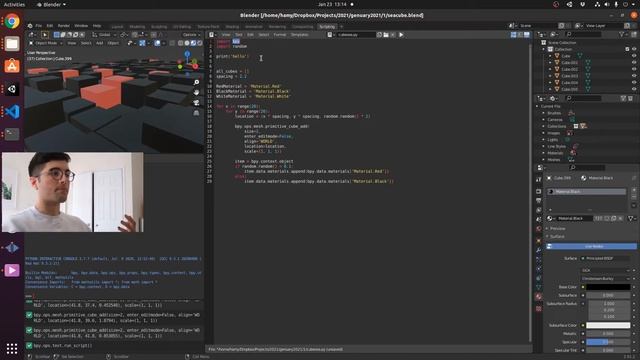Show applications grid in the dock
This screenshot has width=640, height=360.
pyautogui.click(x=12, y=348)
